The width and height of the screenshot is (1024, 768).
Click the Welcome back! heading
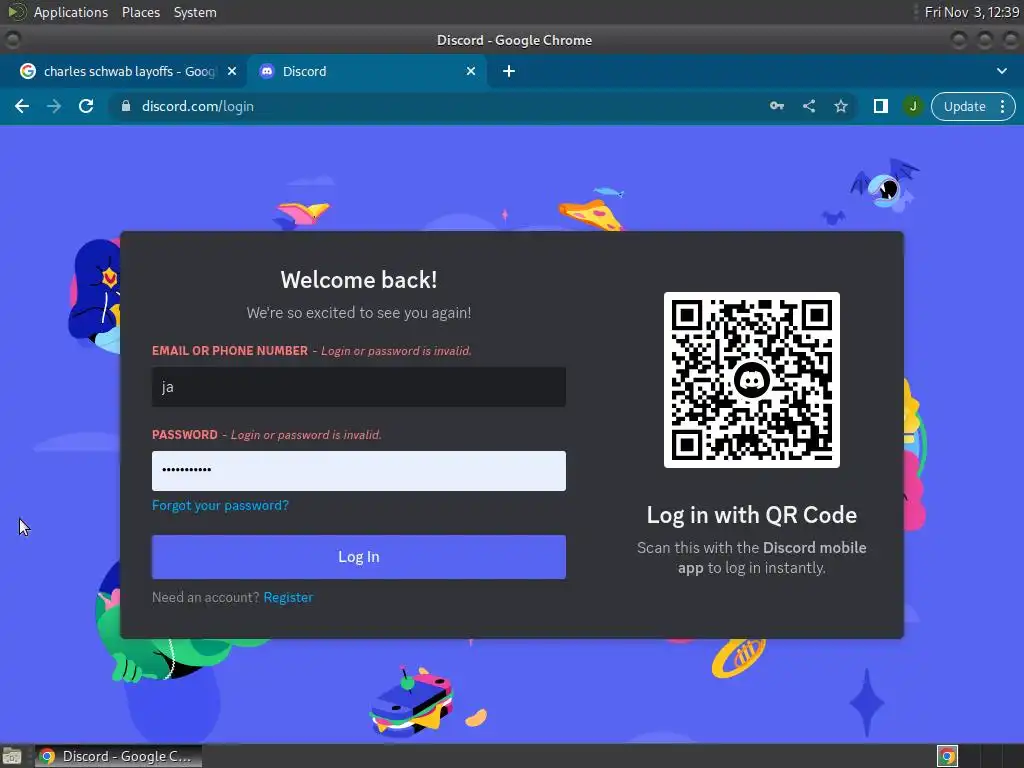point(359,280)
